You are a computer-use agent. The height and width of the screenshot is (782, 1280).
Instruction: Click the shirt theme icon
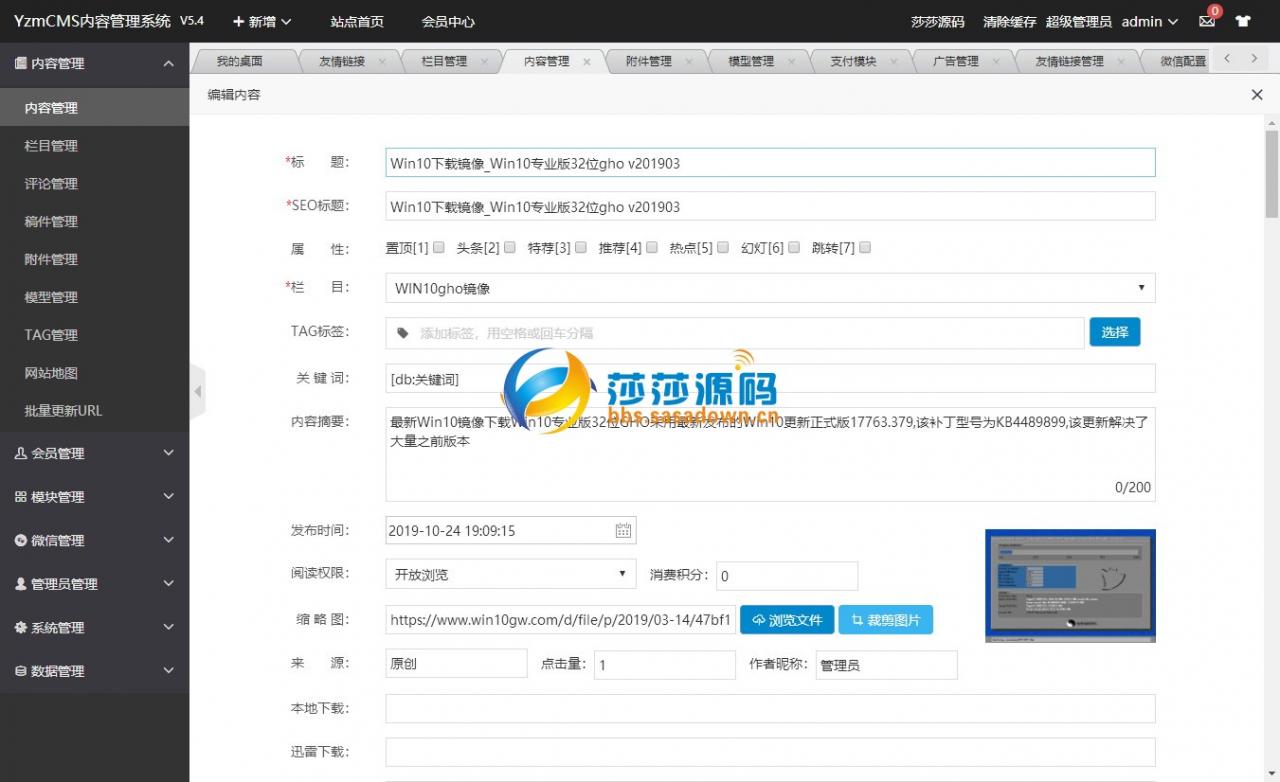tap(1243, 21)
